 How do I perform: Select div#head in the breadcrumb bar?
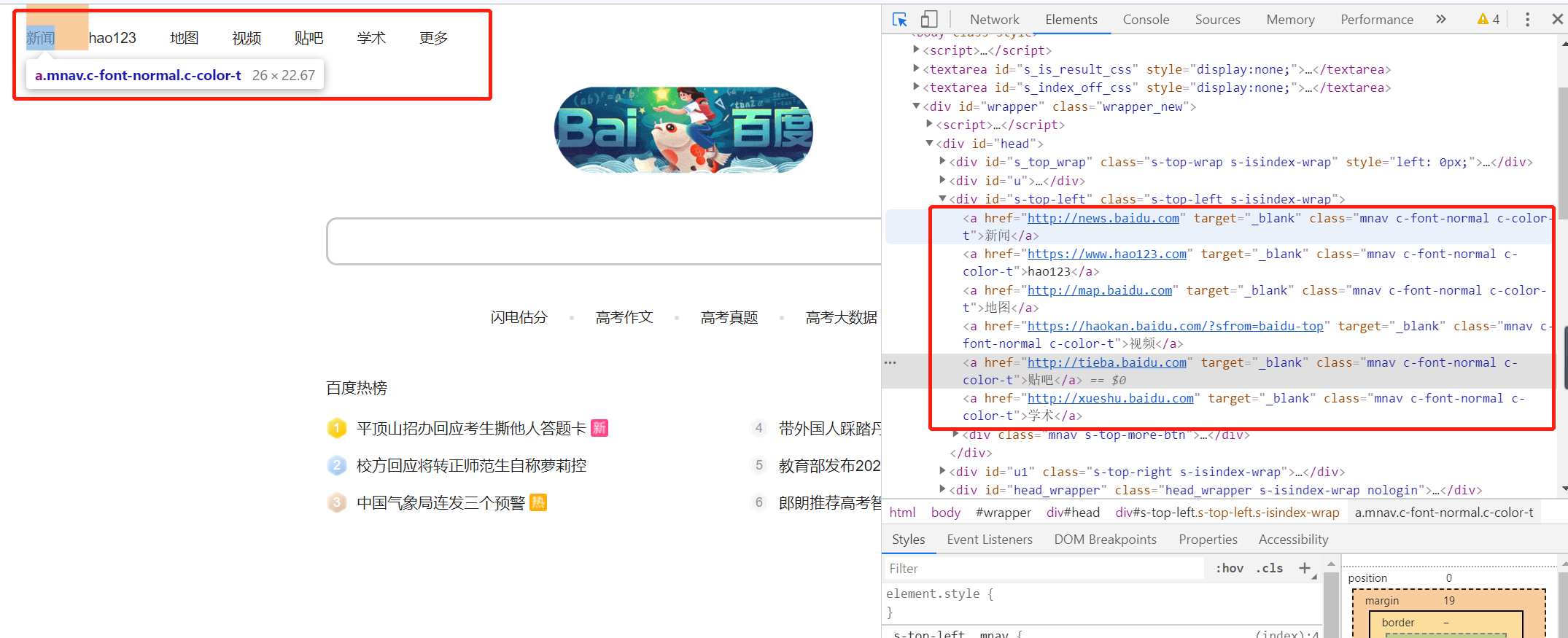click(x=1073, y=513)
